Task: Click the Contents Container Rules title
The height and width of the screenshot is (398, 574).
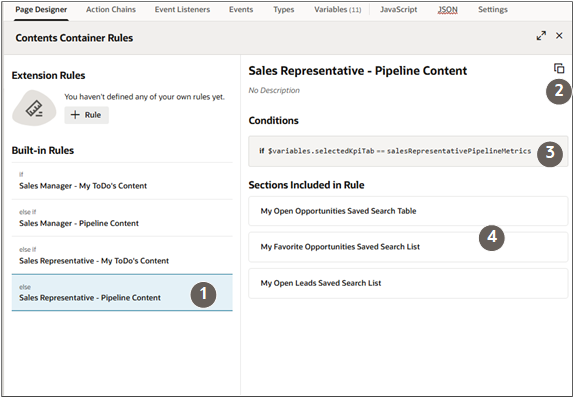Action: [x=74, y=38]
